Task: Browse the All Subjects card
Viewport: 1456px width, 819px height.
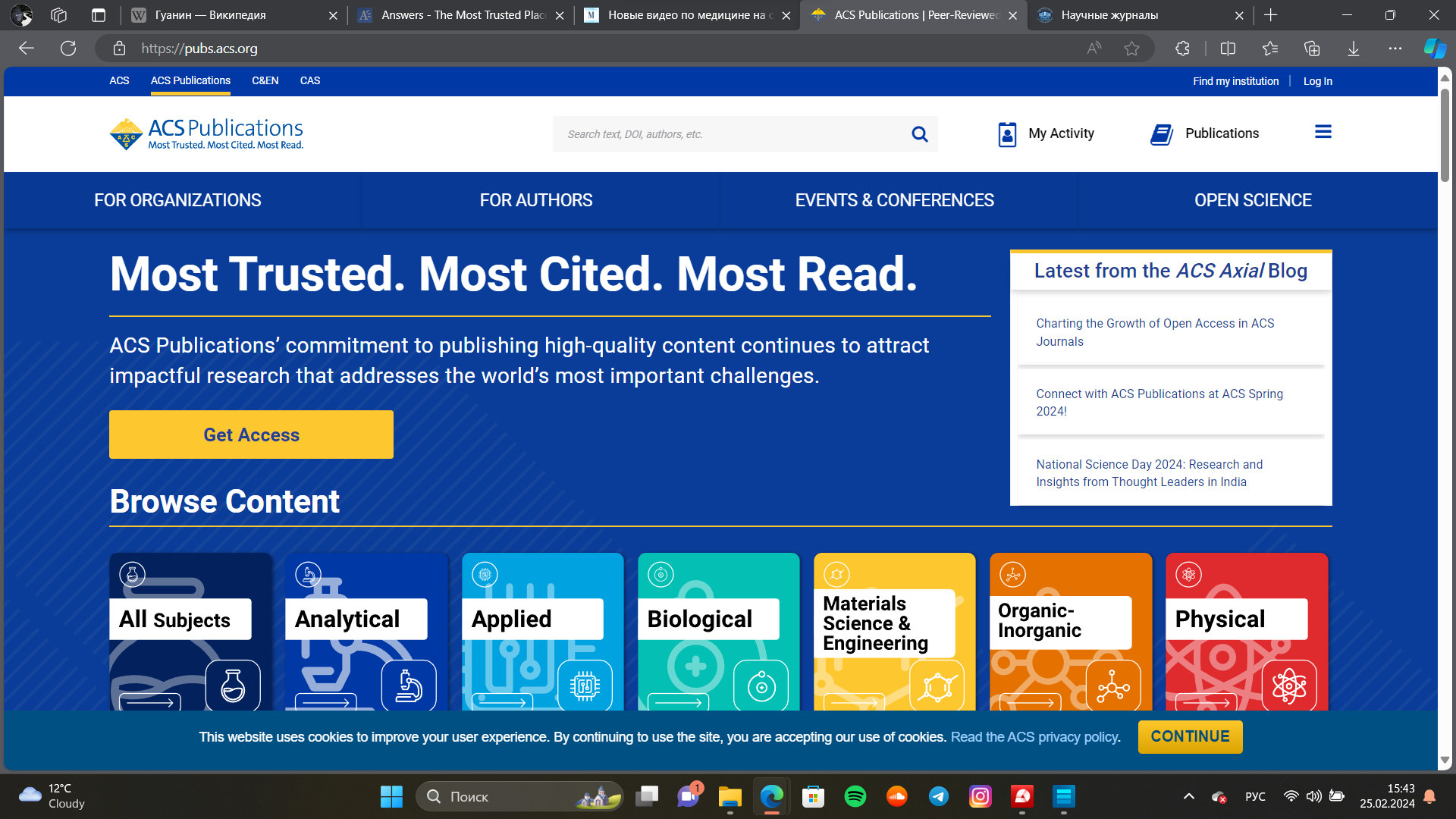Action: (190, 632)
